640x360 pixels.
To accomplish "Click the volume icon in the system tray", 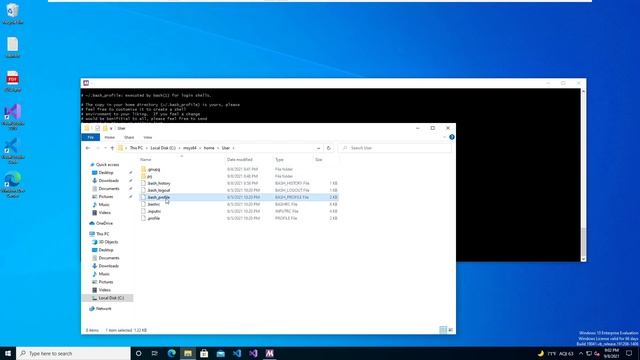I will [x=597, y=353].
